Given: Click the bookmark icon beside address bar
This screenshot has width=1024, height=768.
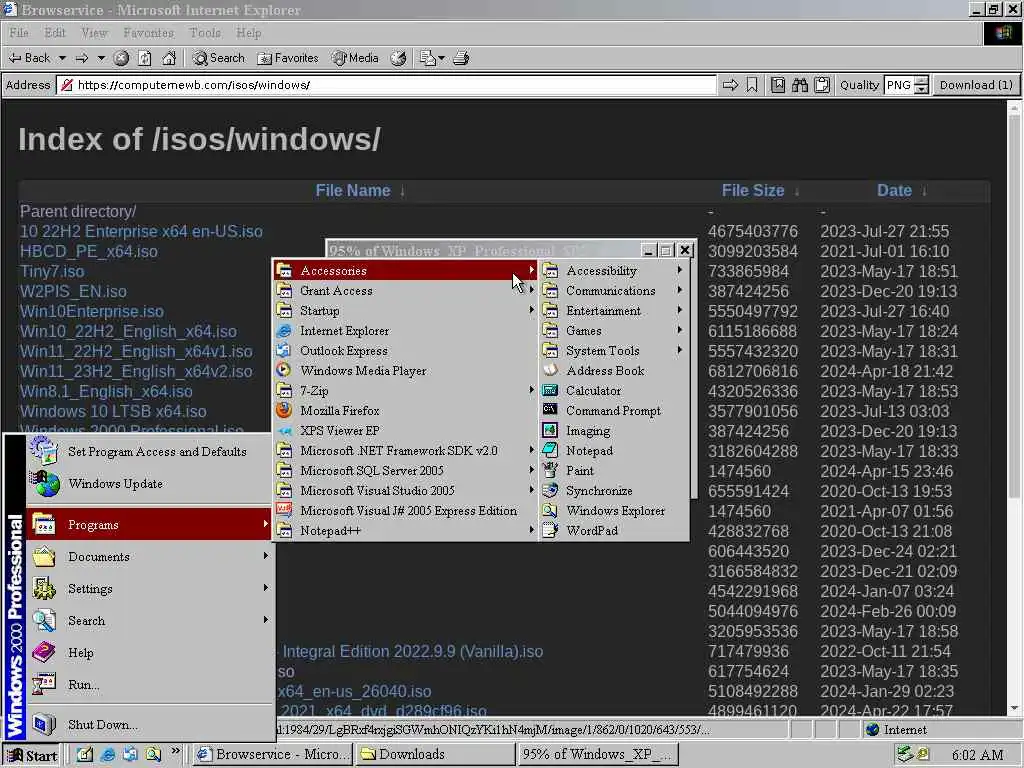Looking at the screenshot, I should click(x=752, y=85).
